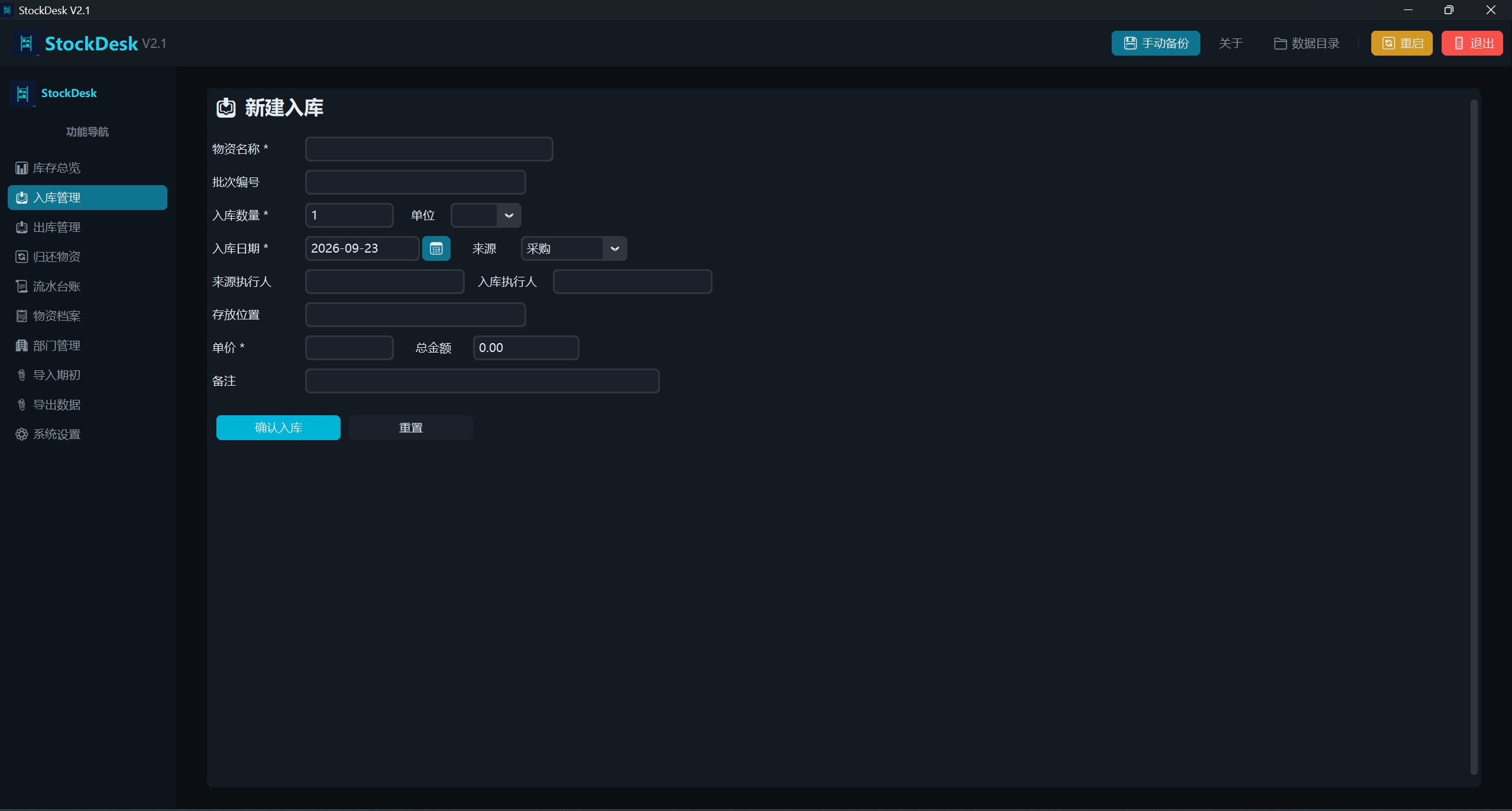Click the 出库管理 icon in sidebar

coord(21,227)
